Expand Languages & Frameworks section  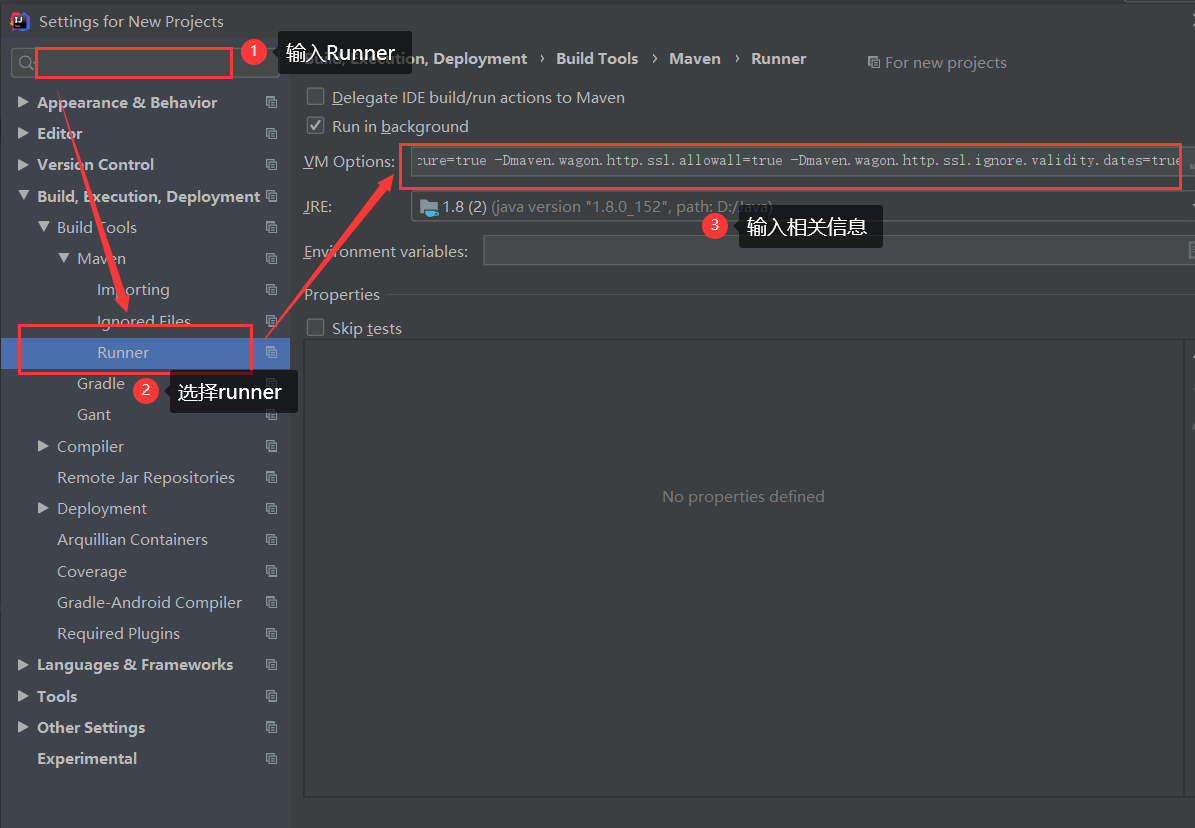coord(23,664)
